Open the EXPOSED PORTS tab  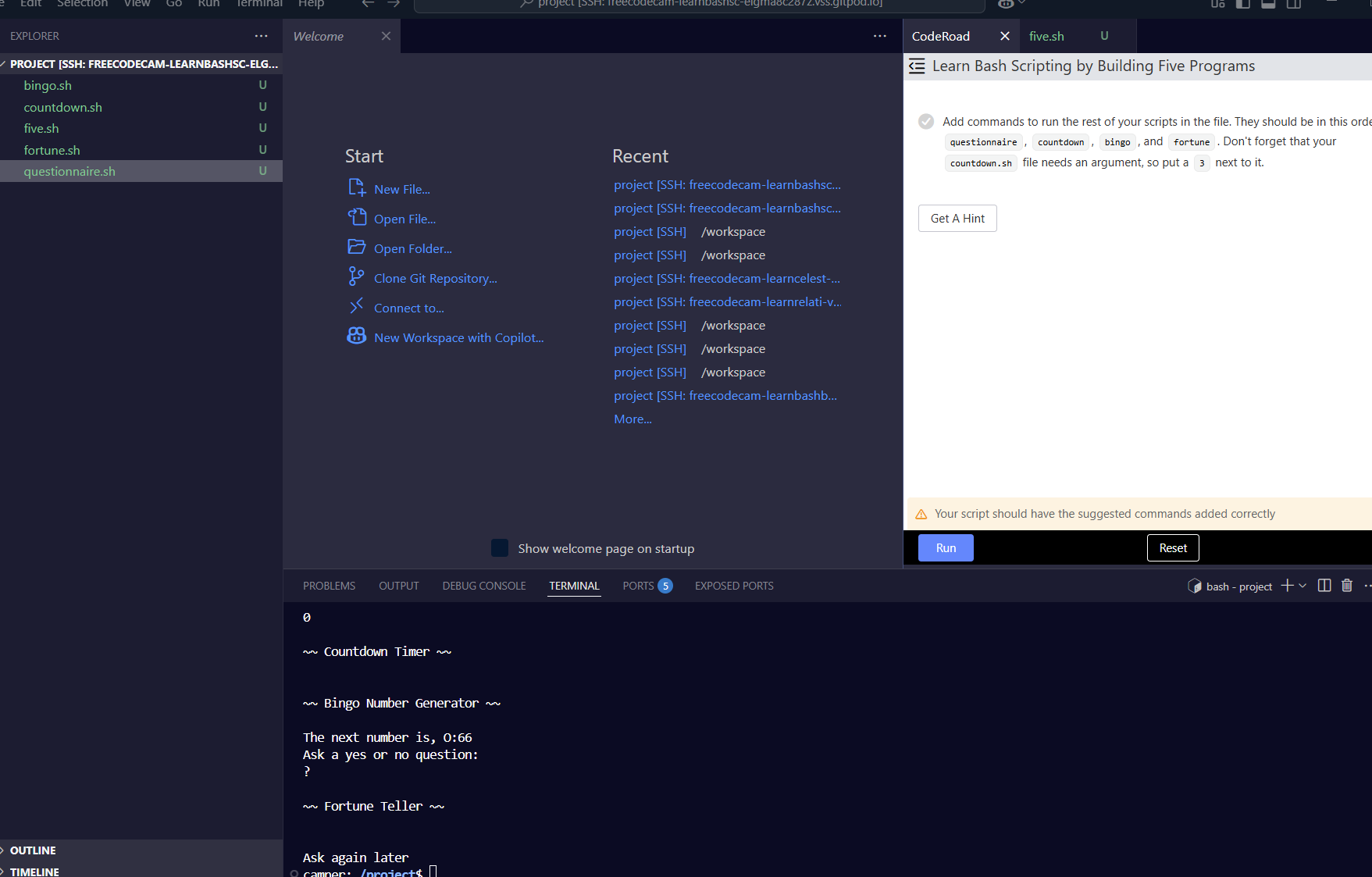[x=734, y=586]
